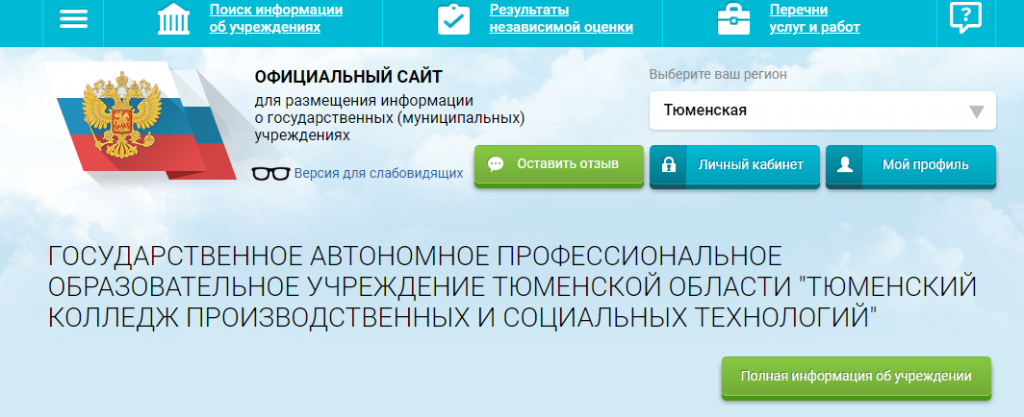The height and width of the screenshot is (417, 1024).
Task: Expand the region dropdown showing Тюменская
Action: tap(822, 110)
